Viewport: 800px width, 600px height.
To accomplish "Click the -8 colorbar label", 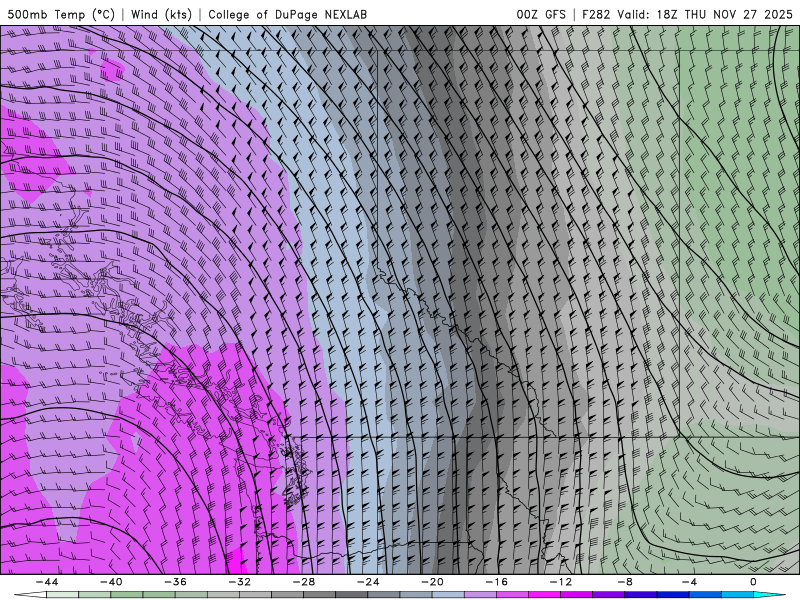I will pos(625,582).
